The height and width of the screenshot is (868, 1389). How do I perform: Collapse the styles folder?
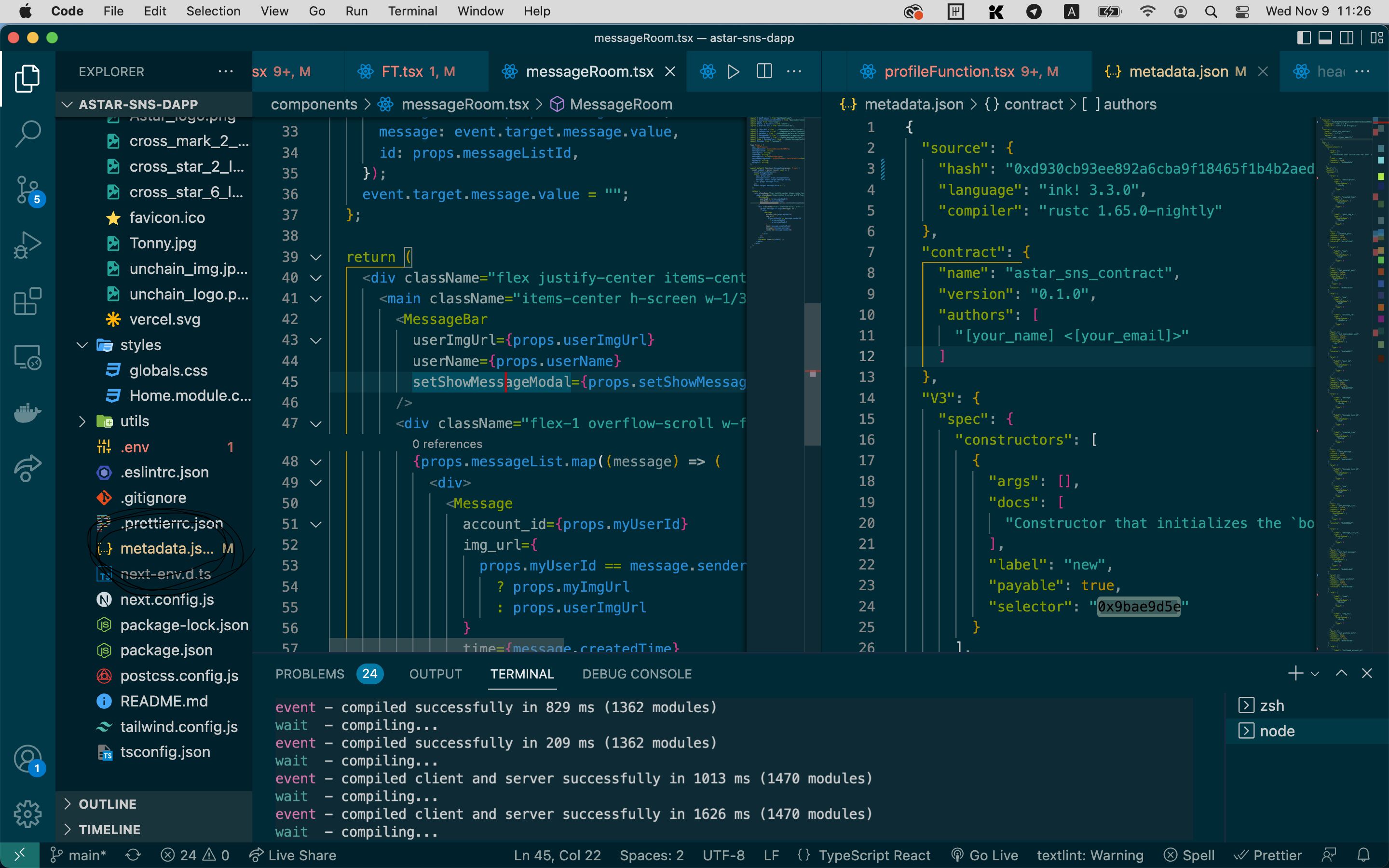(x=140, y=345)
